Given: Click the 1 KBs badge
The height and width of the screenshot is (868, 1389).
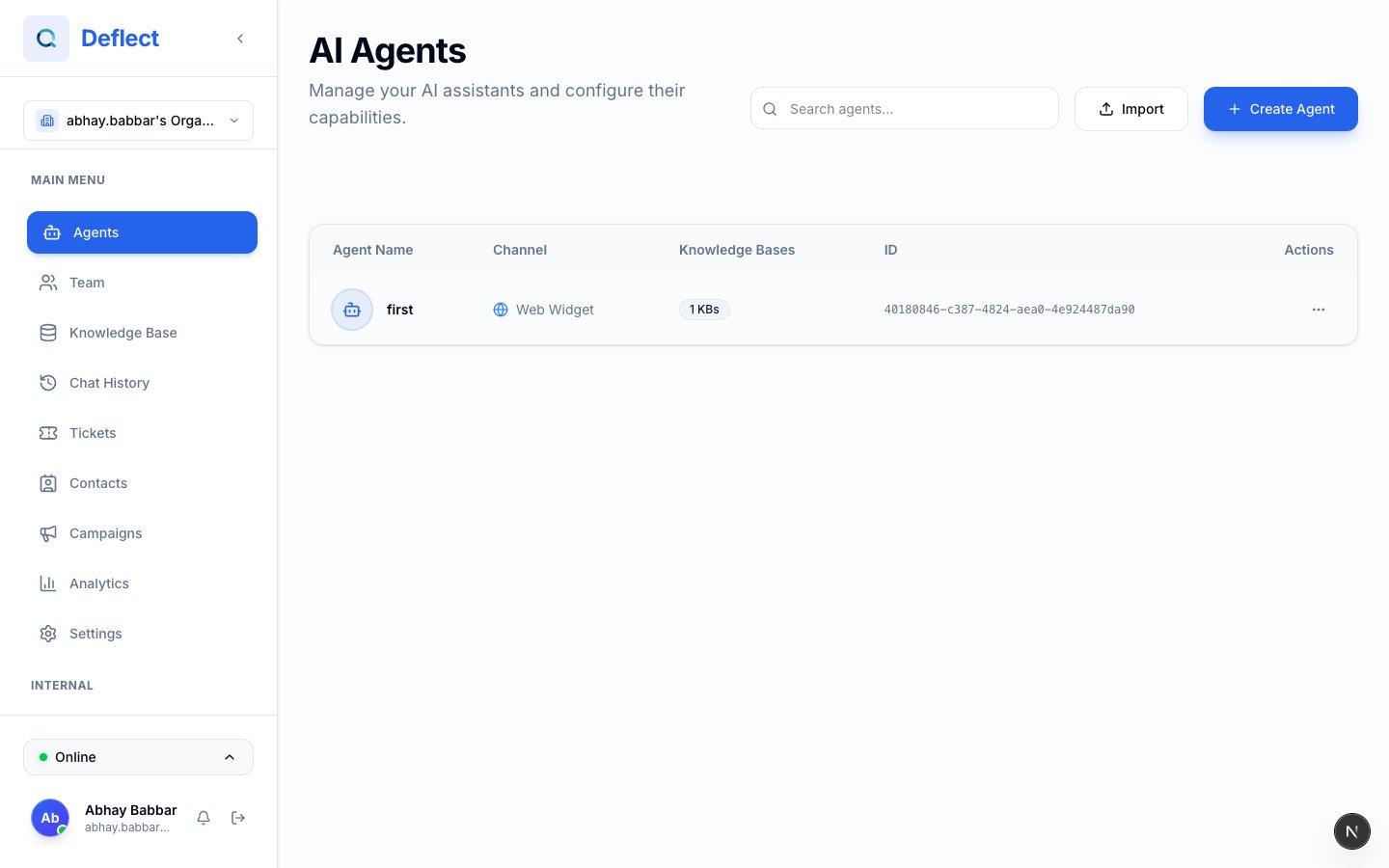Looking at the screenshot, I should [x=704, y=310].
